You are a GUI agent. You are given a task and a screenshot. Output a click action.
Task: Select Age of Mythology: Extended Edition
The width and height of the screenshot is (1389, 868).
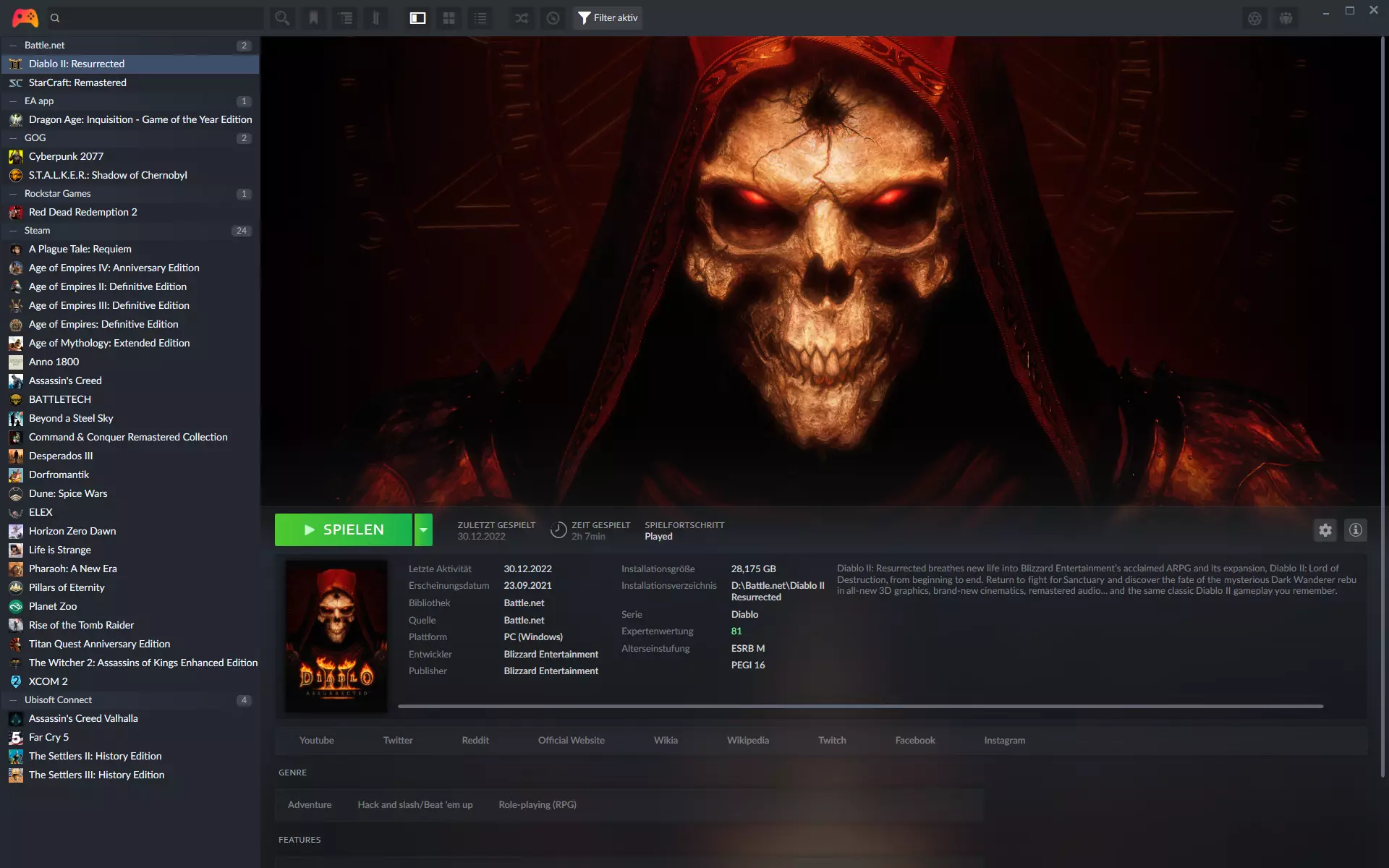click(130, 343)
